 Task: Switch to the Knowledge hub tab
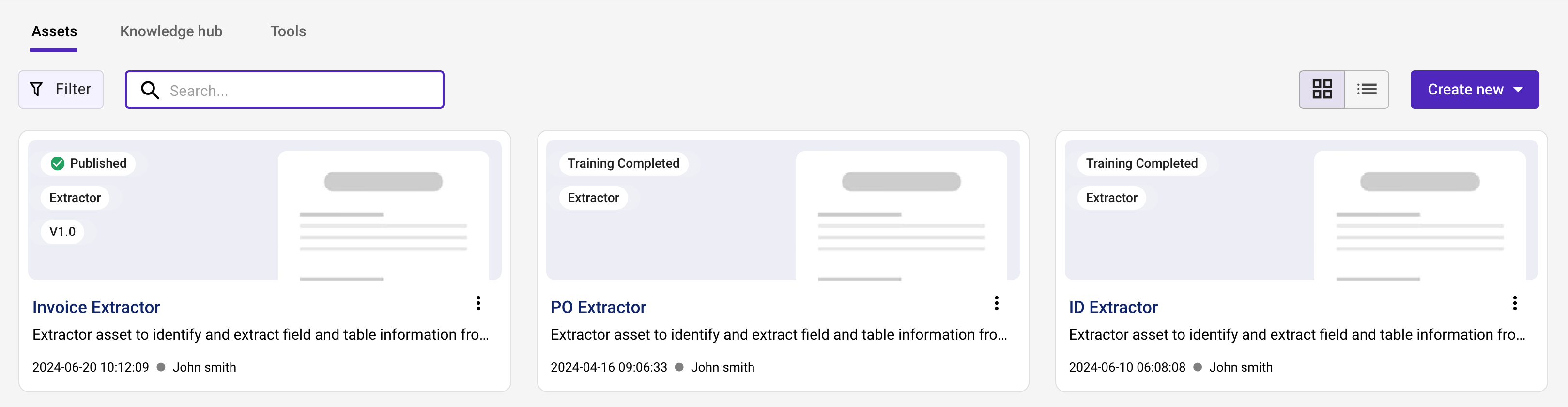[x=171, y=31]
